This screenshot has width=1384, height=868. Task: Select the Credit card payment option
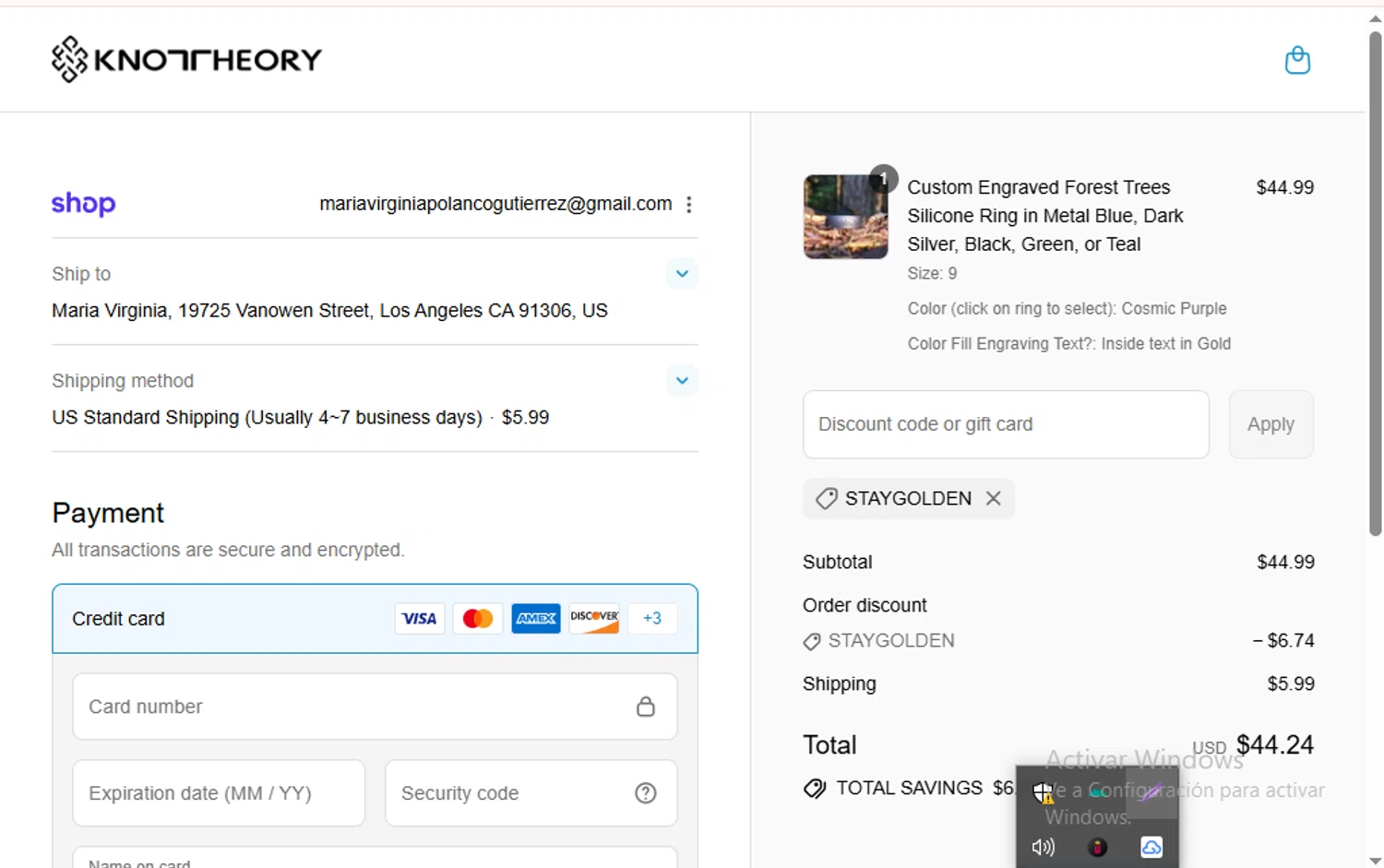[375, 619]
